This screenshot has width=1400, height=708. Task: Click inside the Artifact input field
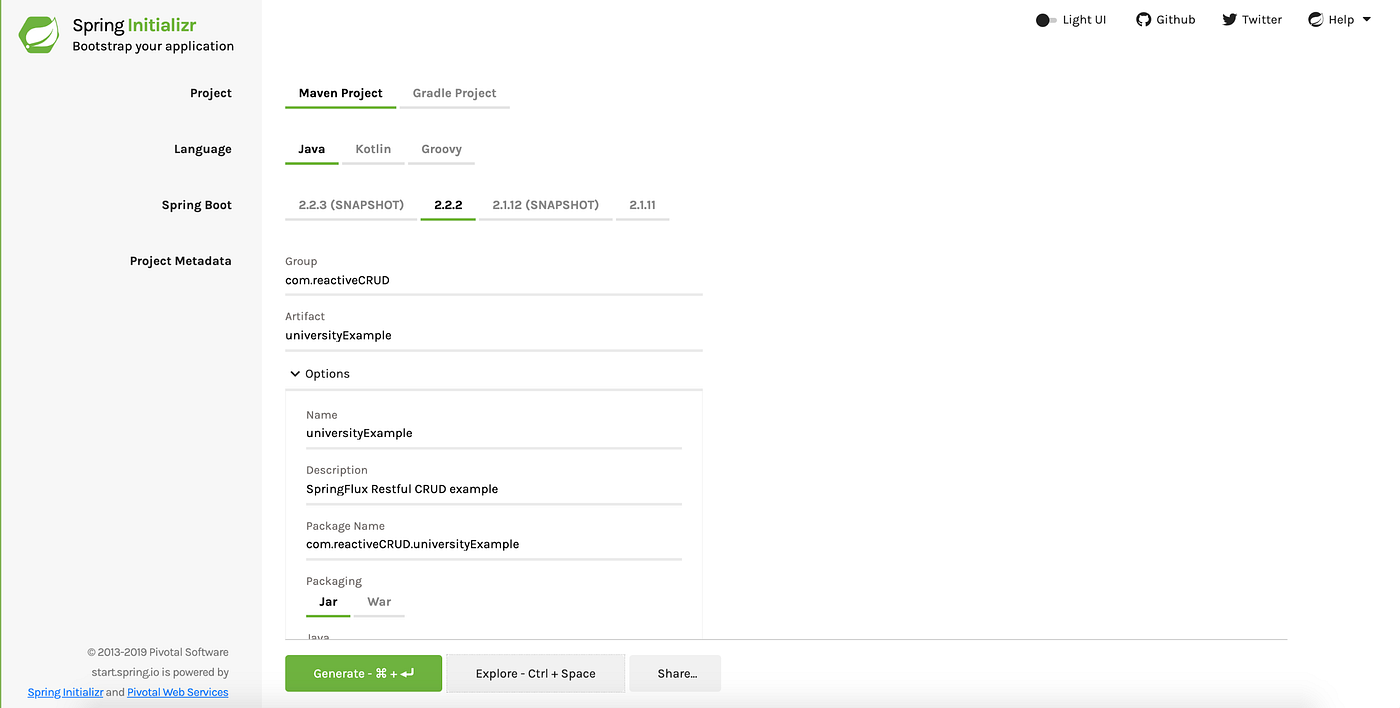450,335
